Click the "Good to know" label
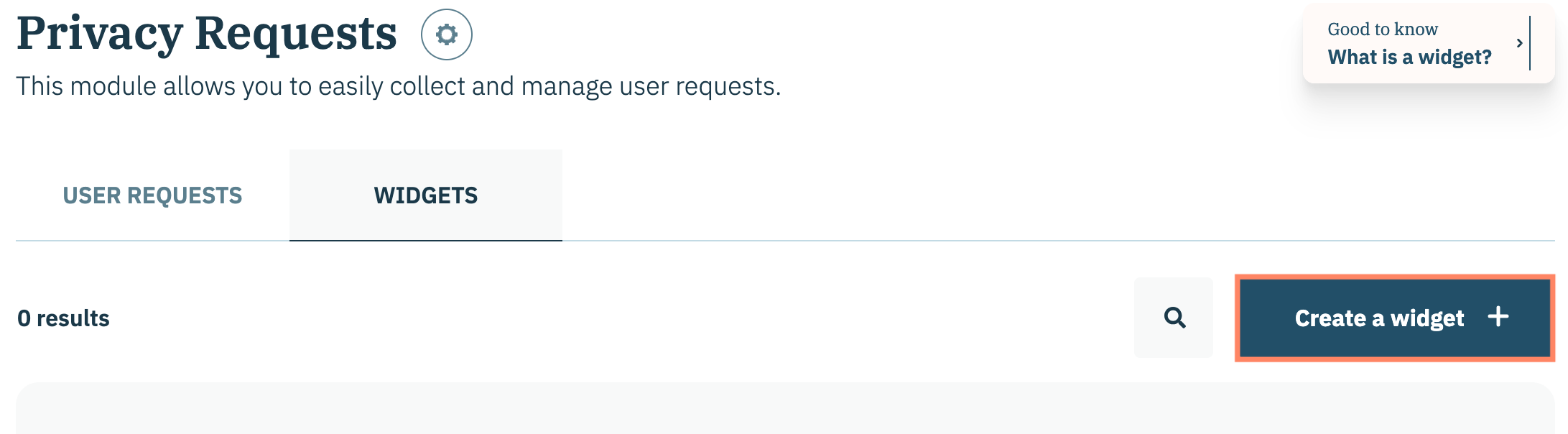The image size is (1568, 434). [x=1382, y=29]
